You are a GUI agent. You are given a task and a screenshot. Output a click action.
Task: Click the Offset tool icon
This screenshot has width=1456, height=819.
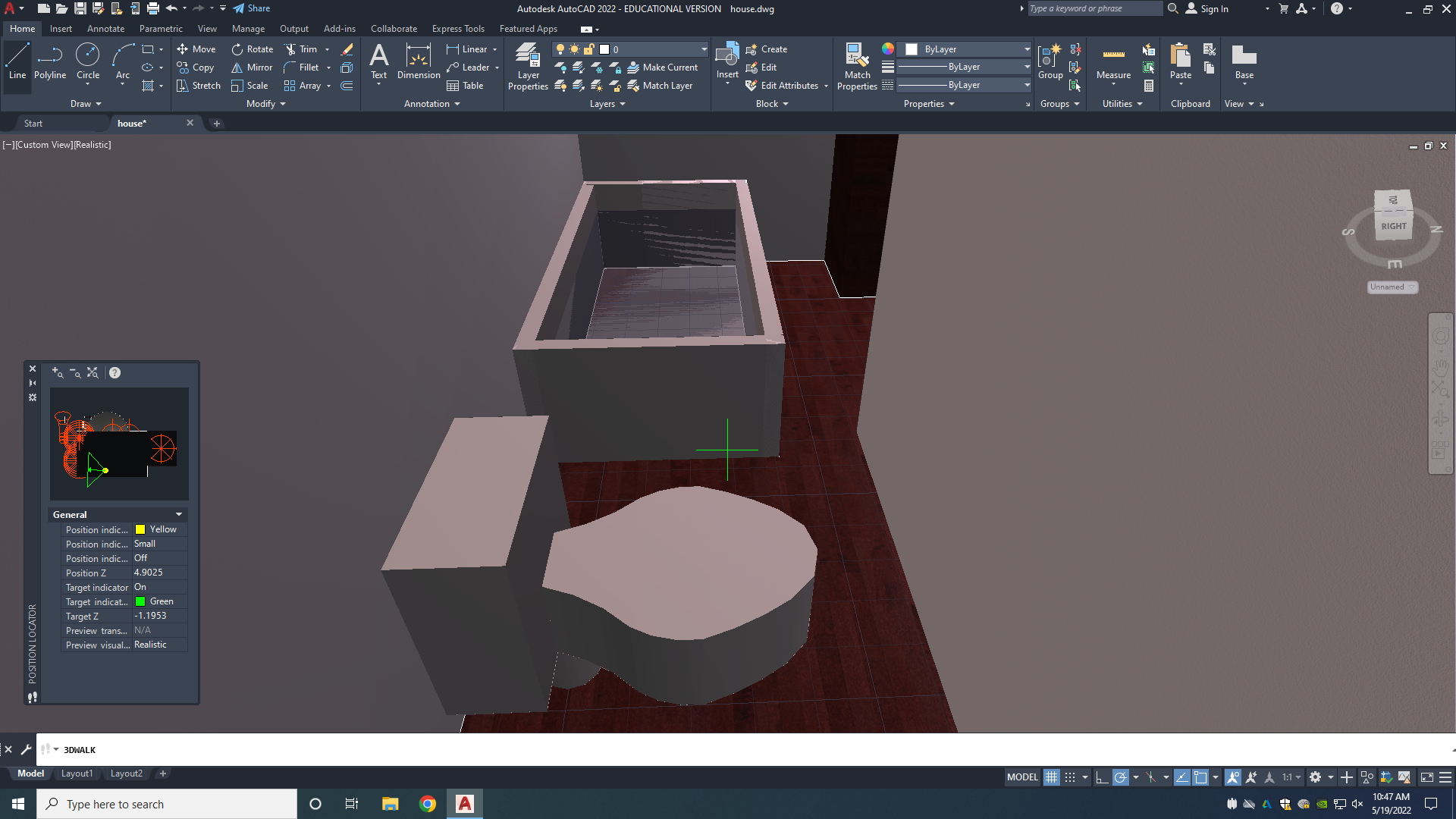(347, 86)
